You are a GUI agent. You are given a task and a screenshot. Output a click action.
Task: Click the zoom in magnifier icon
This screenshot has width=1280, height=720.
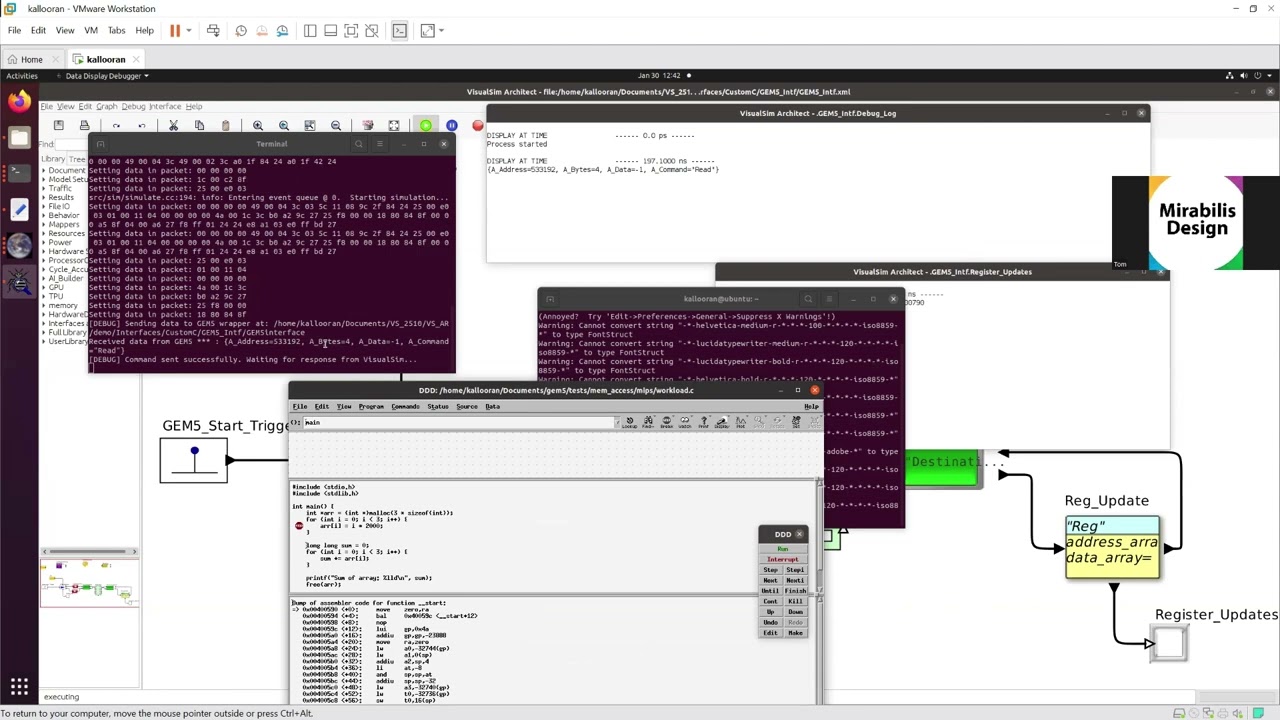tap(258, 125)
